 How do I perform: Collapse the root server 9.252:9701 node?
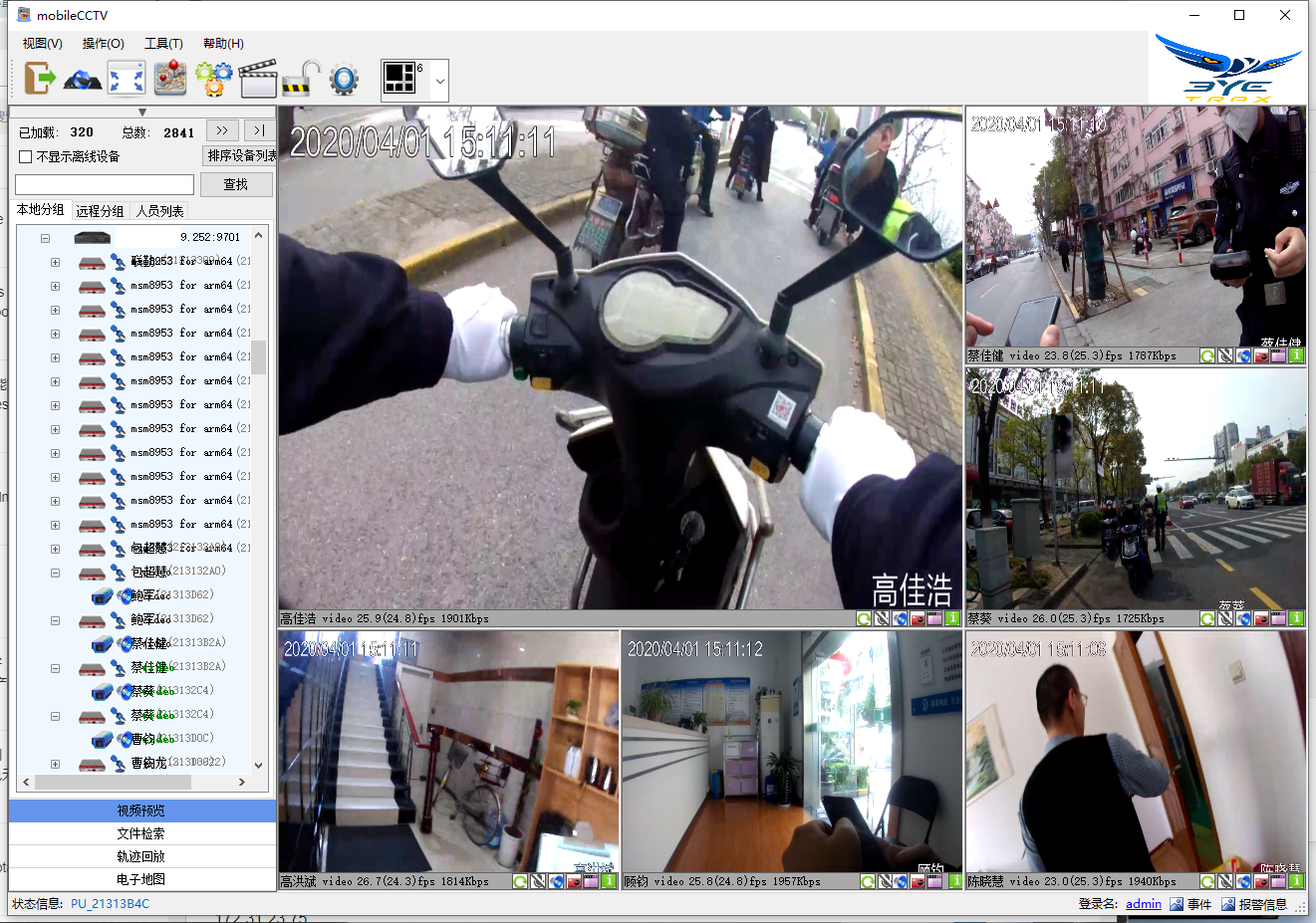45,238
